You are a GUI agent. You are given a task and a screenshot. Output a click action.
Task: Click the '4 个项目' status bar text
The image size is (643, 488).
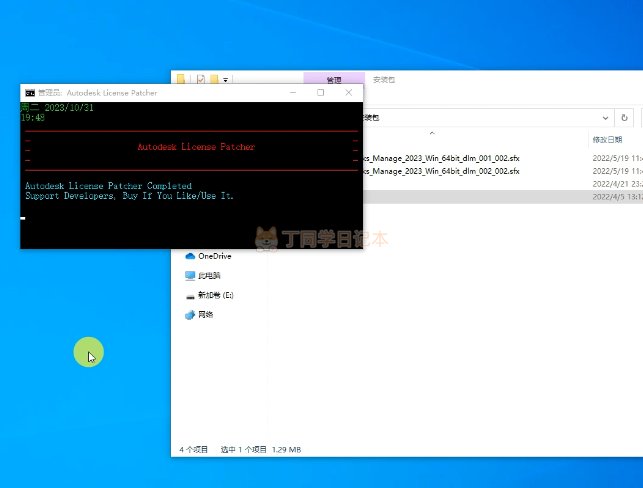coord(194,450)
